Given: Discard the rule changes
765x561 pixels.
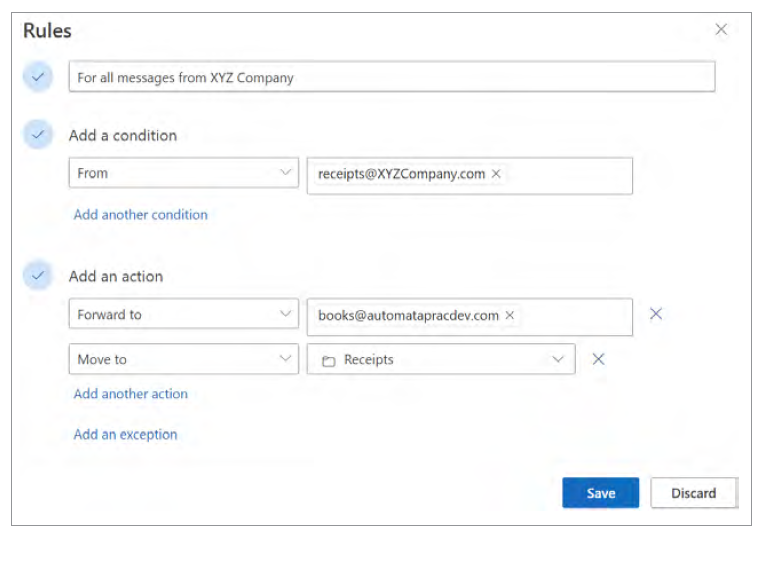Looking at the screenshot, I should tap(693, 493).
